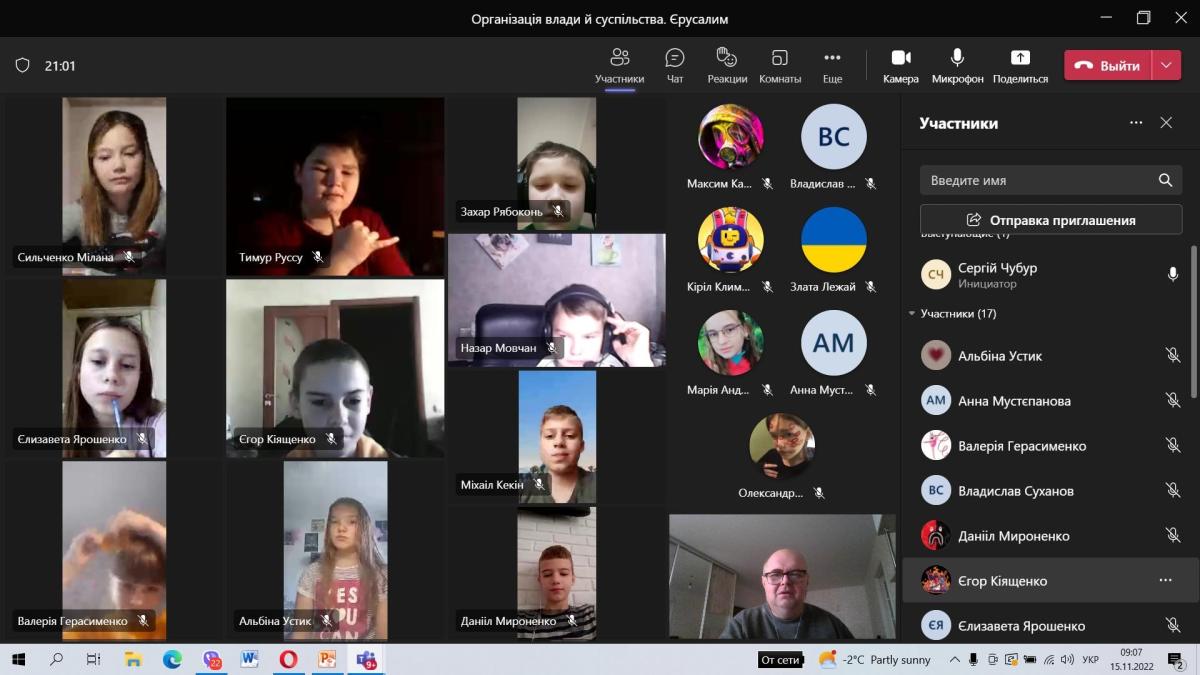Click the Альбіна Устик heart avatar in list
This screenshot has width=1200, height=675.
(x=936, y=356)
